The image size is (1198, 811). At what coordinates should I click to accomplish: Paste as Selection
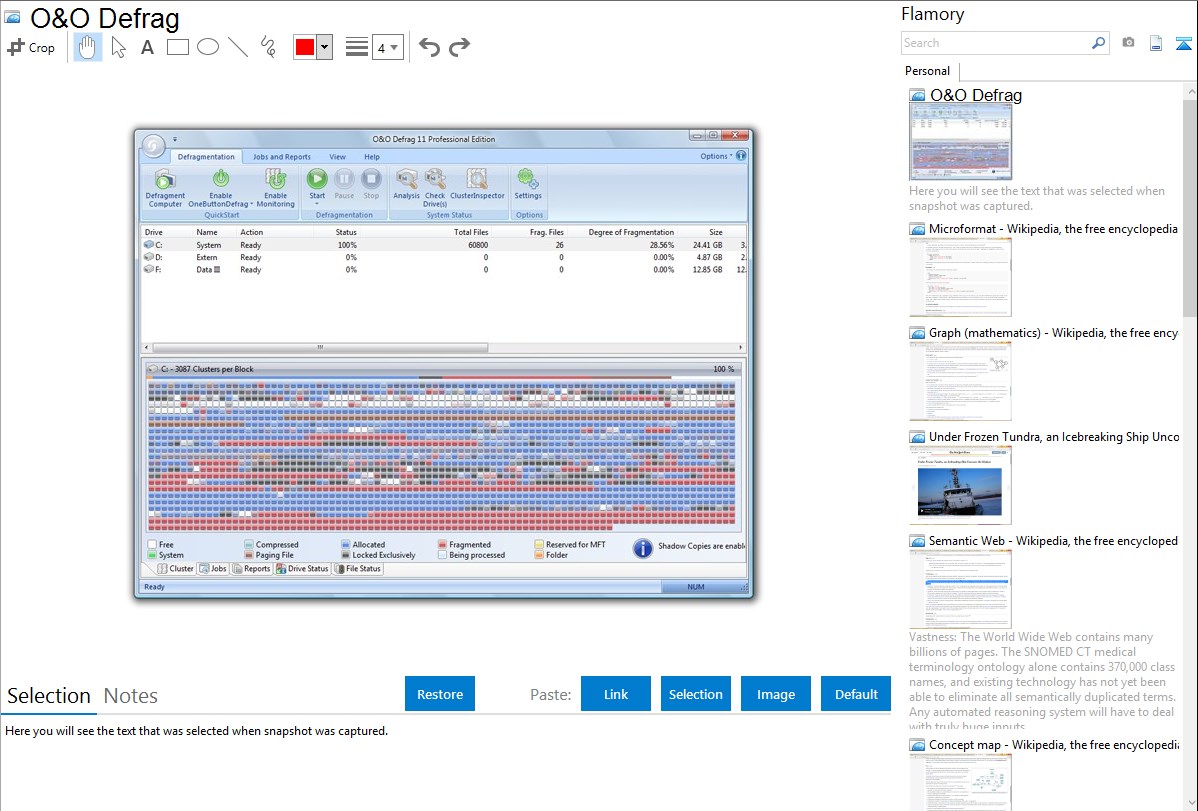[x=695, y=694]
